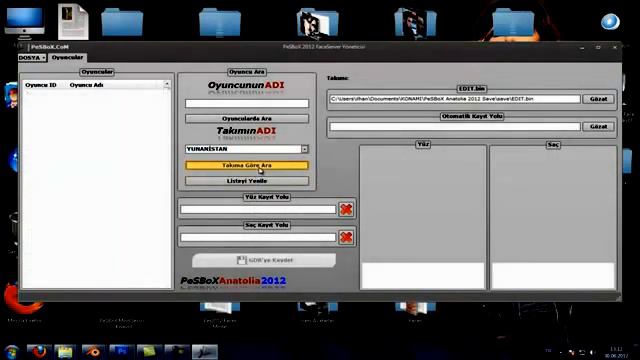Screen dimensions: 640x360
Task: Open the DOSYA menu
Action: click(32, 58)
